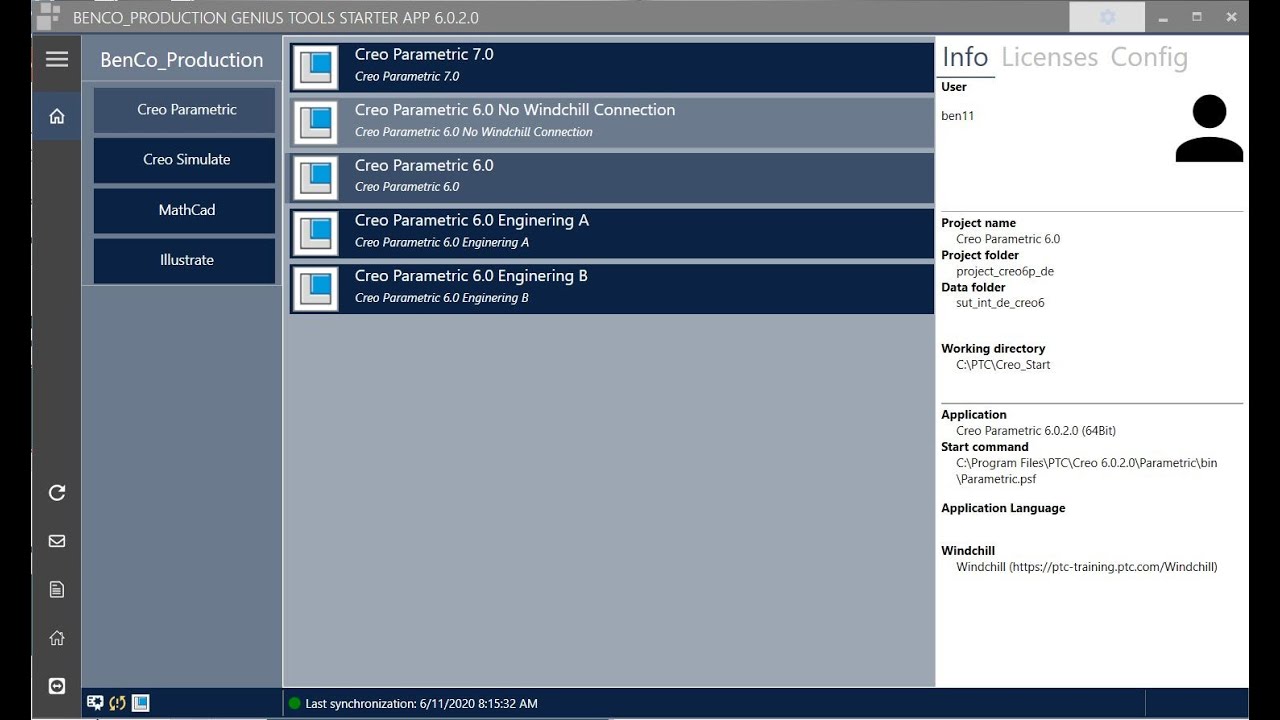This screenshot has width=1280, height=720.
Task: Click the user avatar picture
Action: click(1209, 128)
